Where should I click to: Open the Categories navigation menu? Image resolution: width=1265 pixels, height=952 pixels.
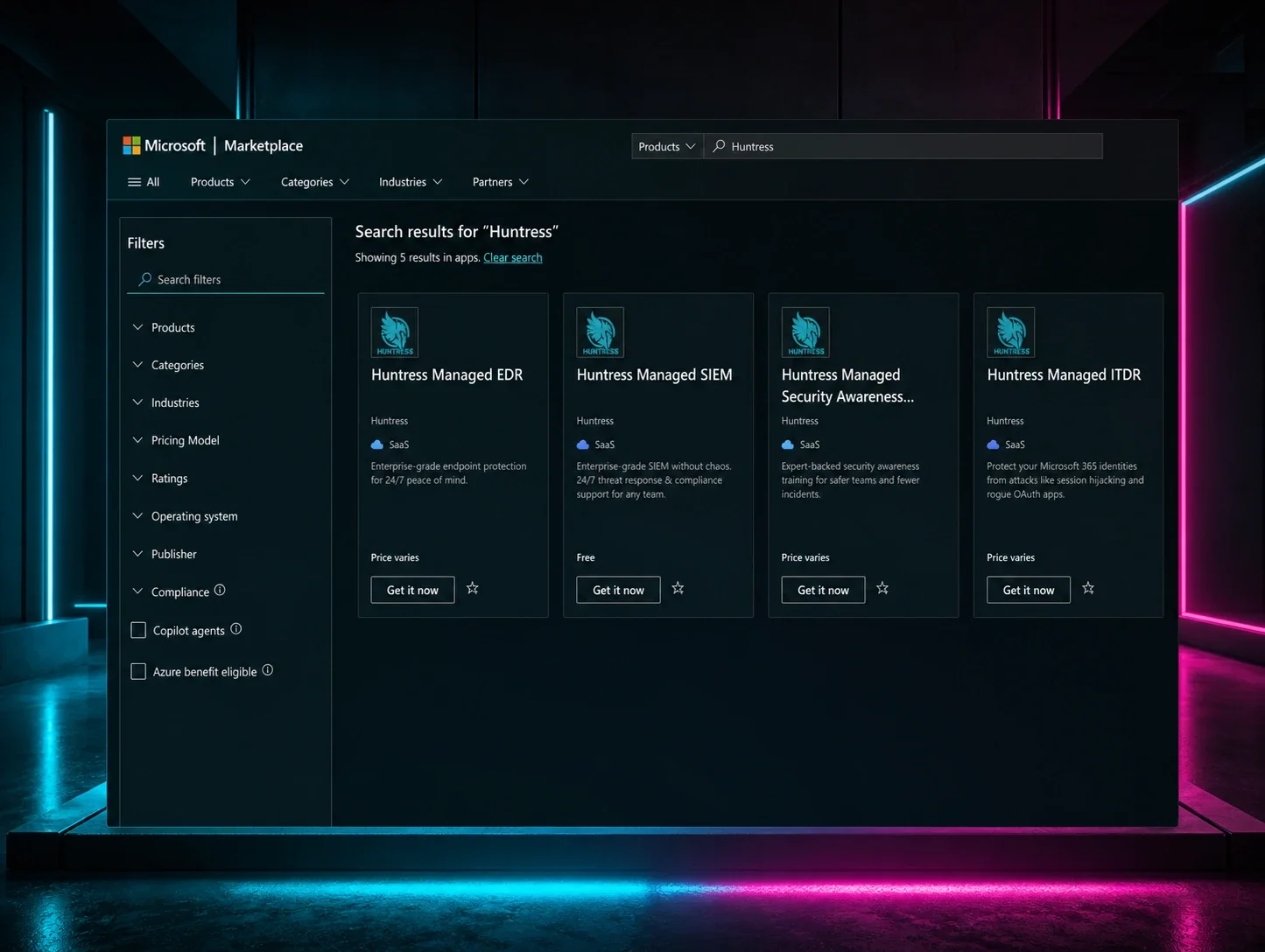(x=315, y=182)
